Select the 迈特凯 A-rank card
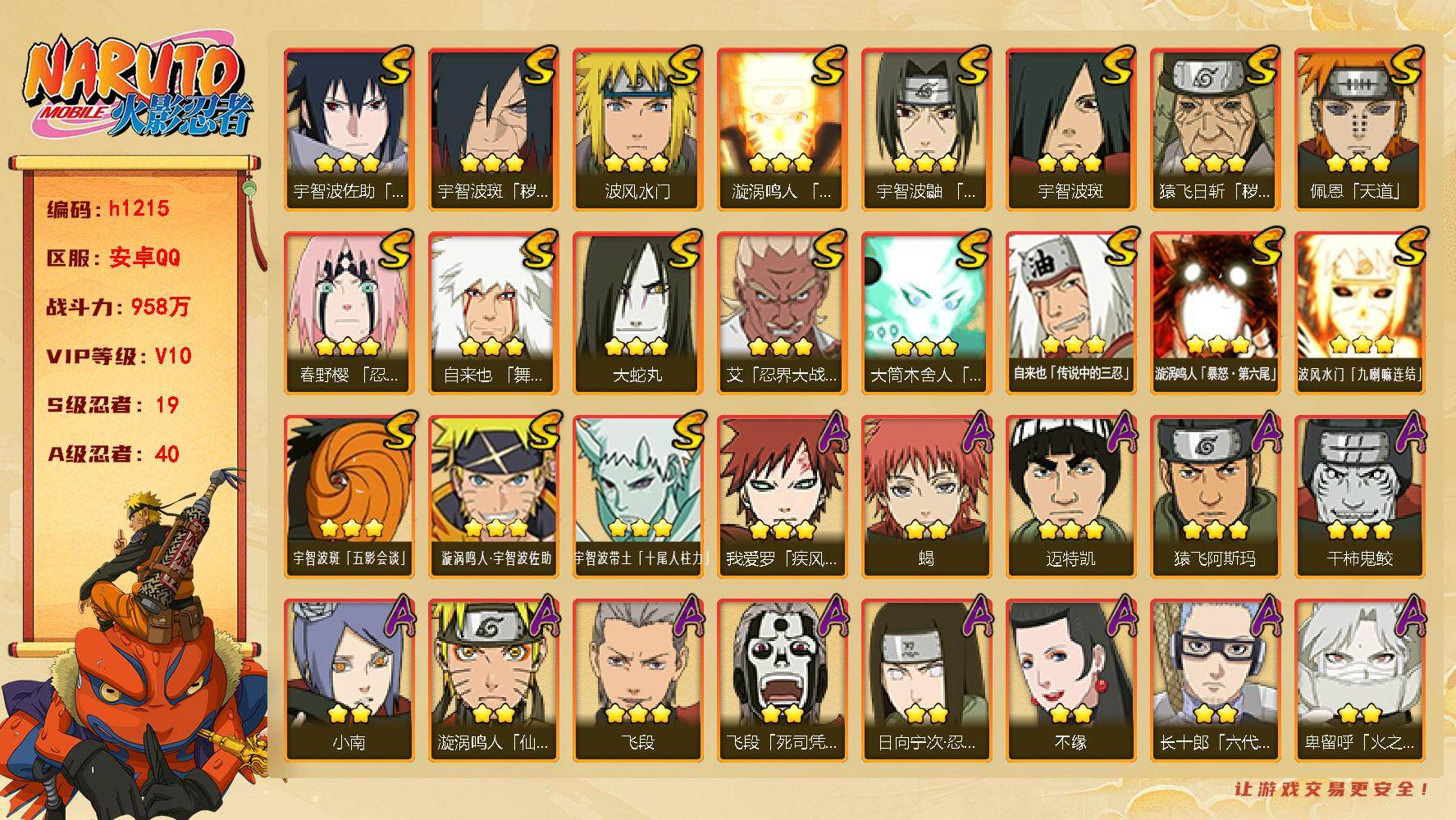 [1070, 497]
